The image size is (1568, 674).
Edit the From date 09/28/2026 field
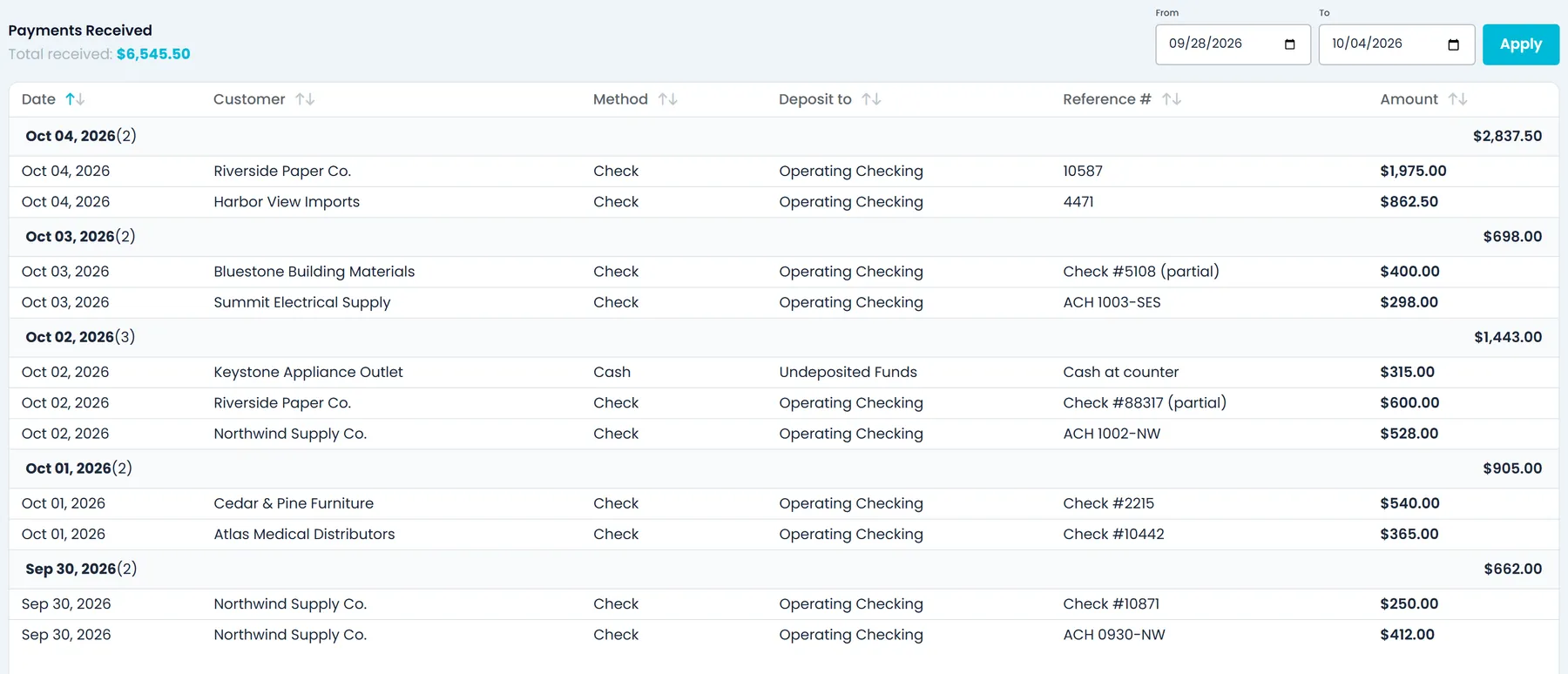[x=1233, y=44]
